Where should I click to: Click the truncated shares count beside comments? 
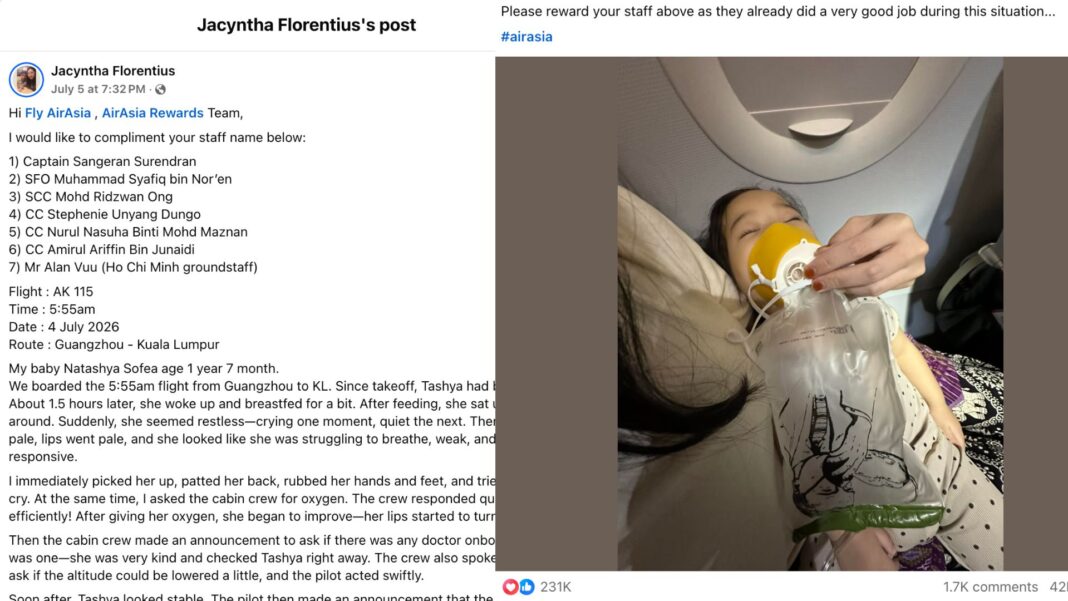point(1058,587)
